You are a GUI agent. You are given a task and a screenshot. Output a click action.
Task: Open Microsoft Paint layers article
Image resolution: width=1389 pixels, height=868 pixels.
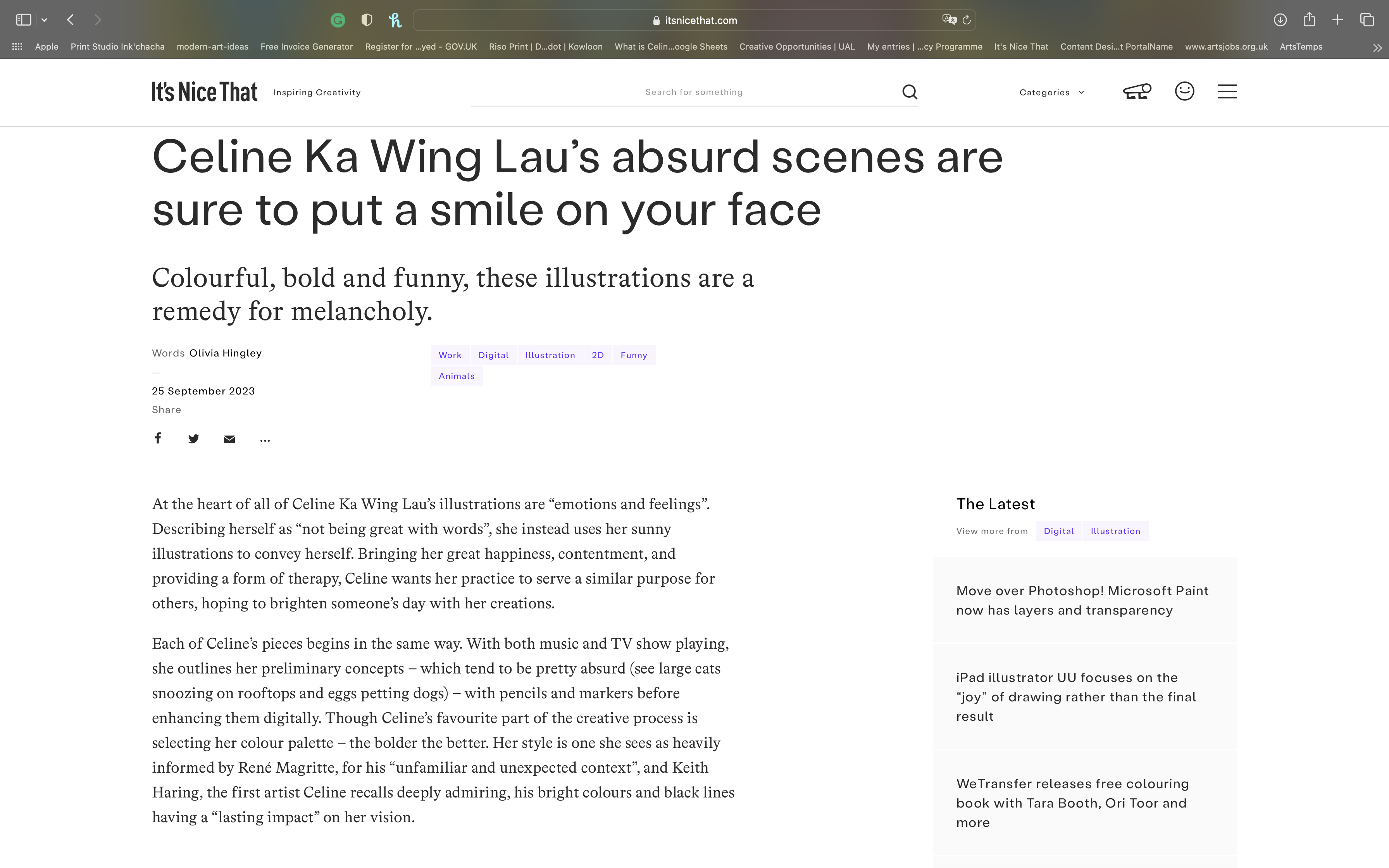(1082, 600)
